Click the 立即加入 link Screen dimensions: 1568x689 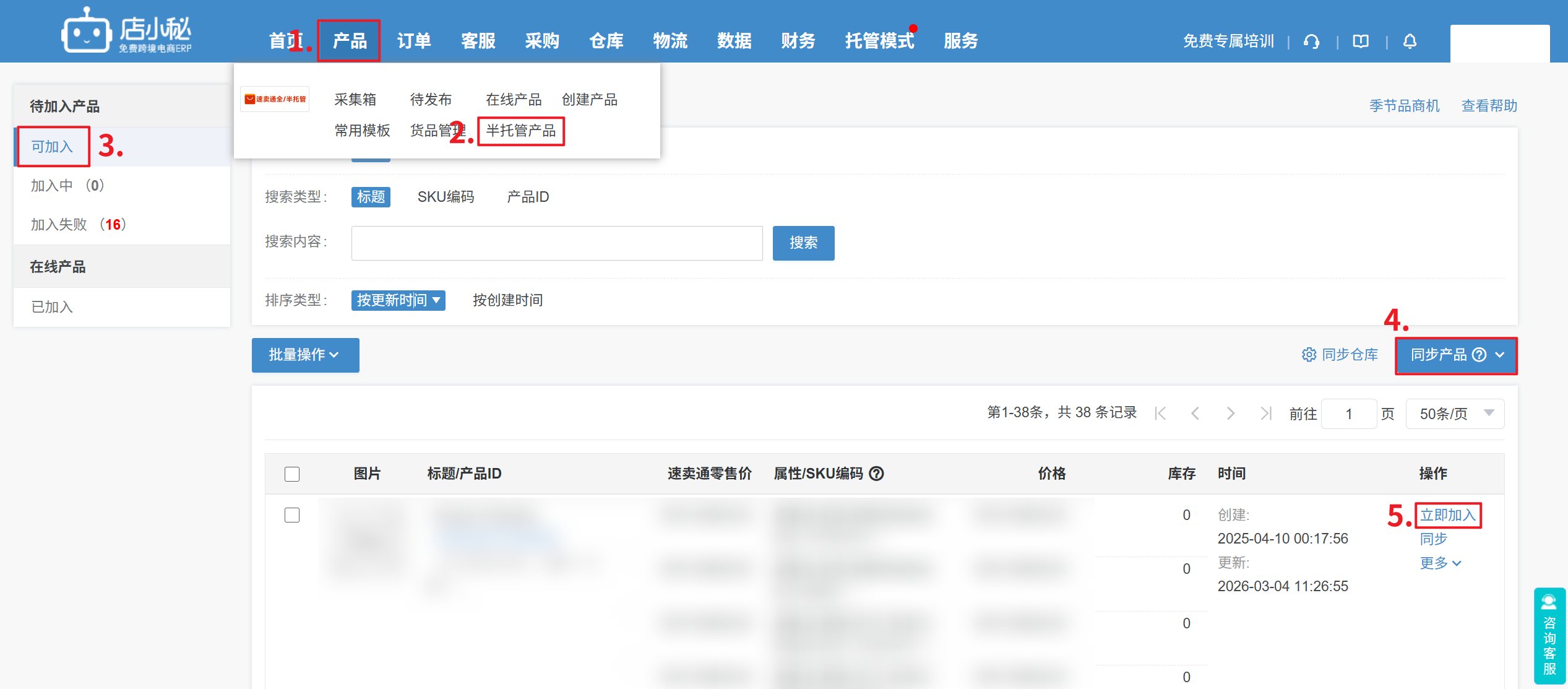point(1448,515)
